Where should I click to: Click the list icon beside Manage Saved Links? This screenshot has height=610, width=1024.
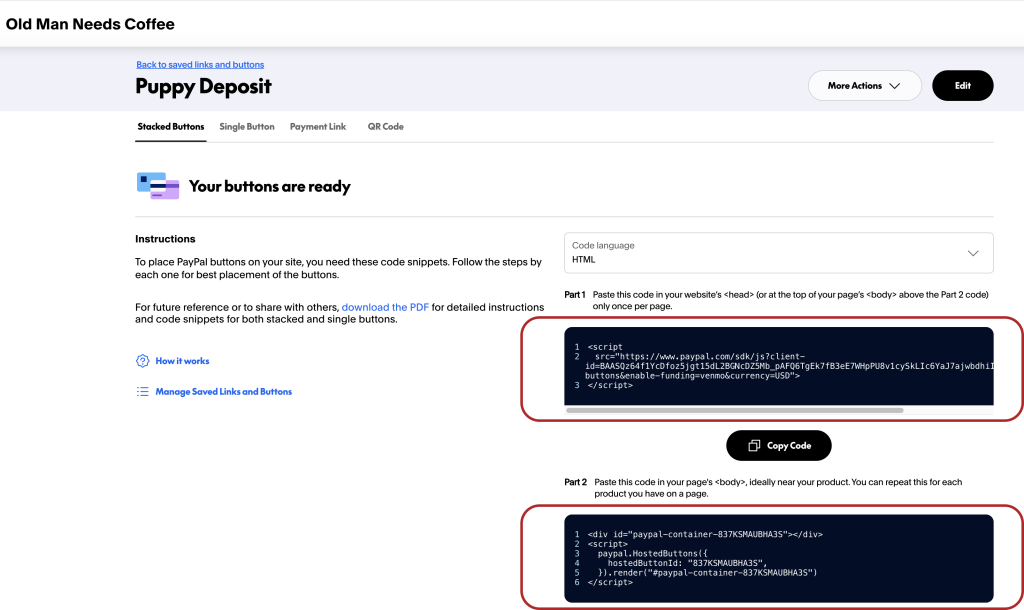142,392
